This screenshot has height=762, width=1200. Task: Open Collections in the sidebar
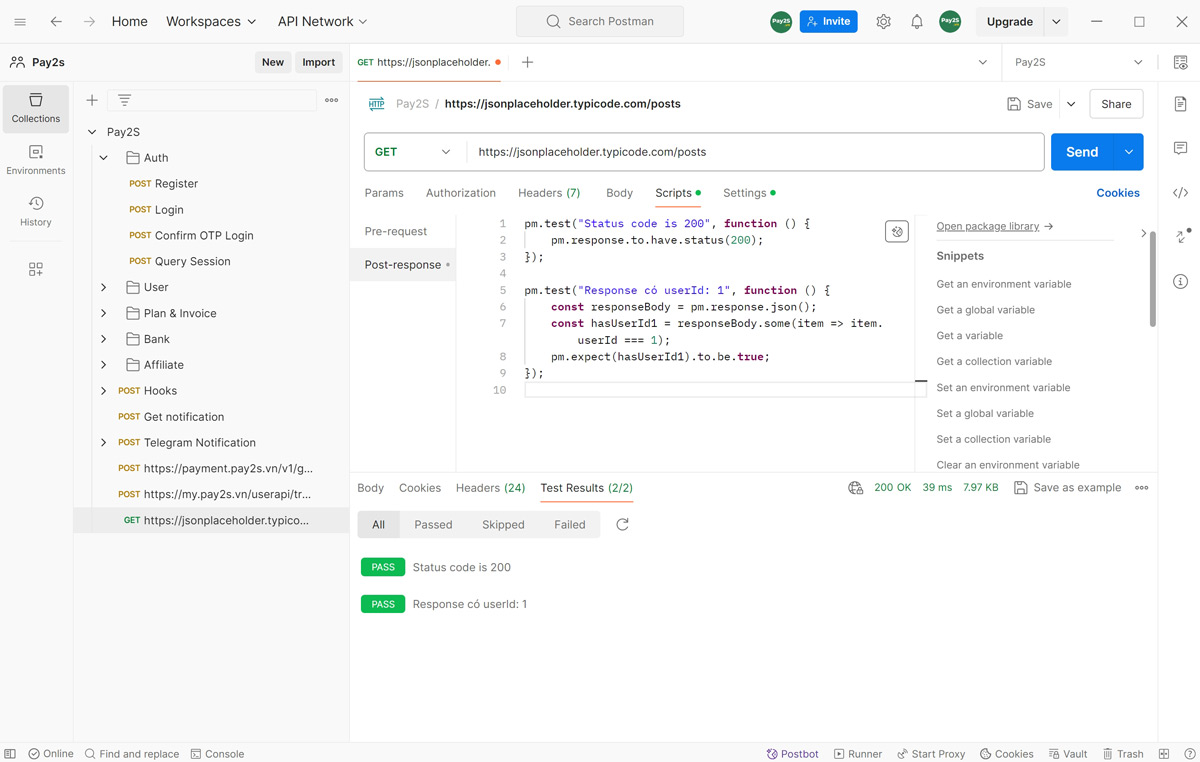click(36, 108)
